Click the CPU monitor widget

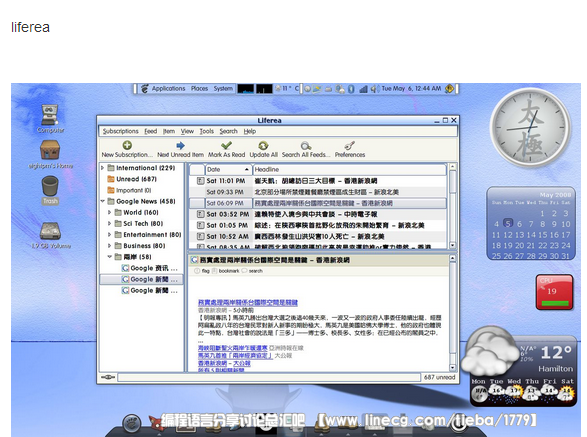[x=554, y=292]
